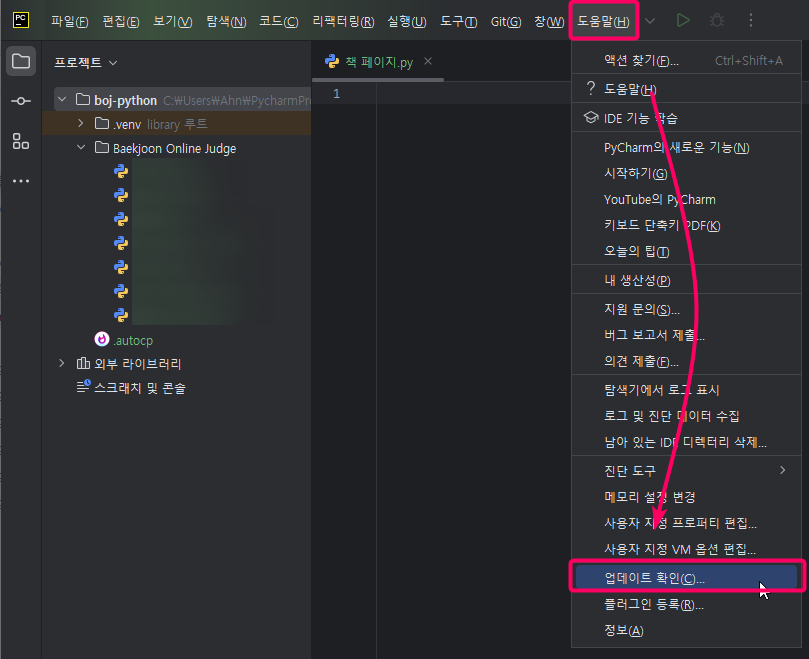Select the .venv library root folder

176,124
